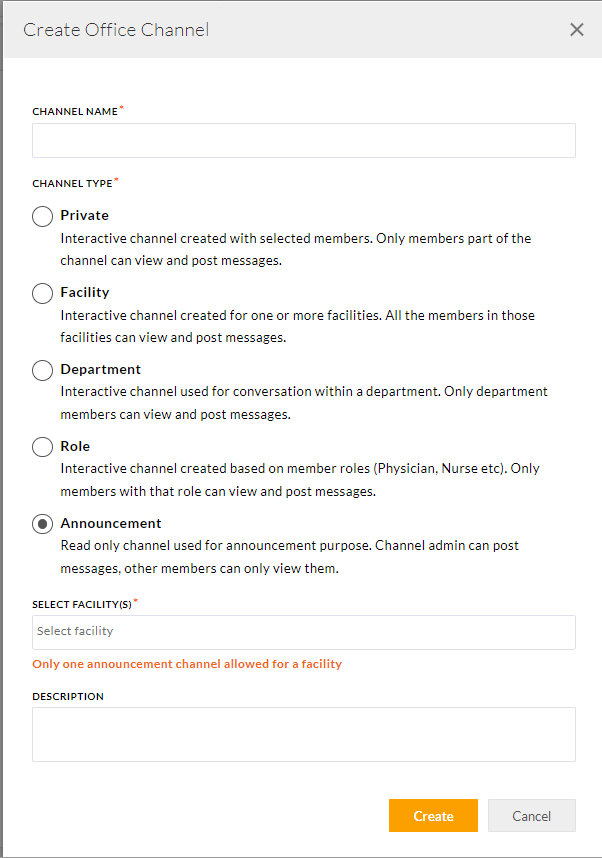Open the Select facility dropdown

(303, 632)
